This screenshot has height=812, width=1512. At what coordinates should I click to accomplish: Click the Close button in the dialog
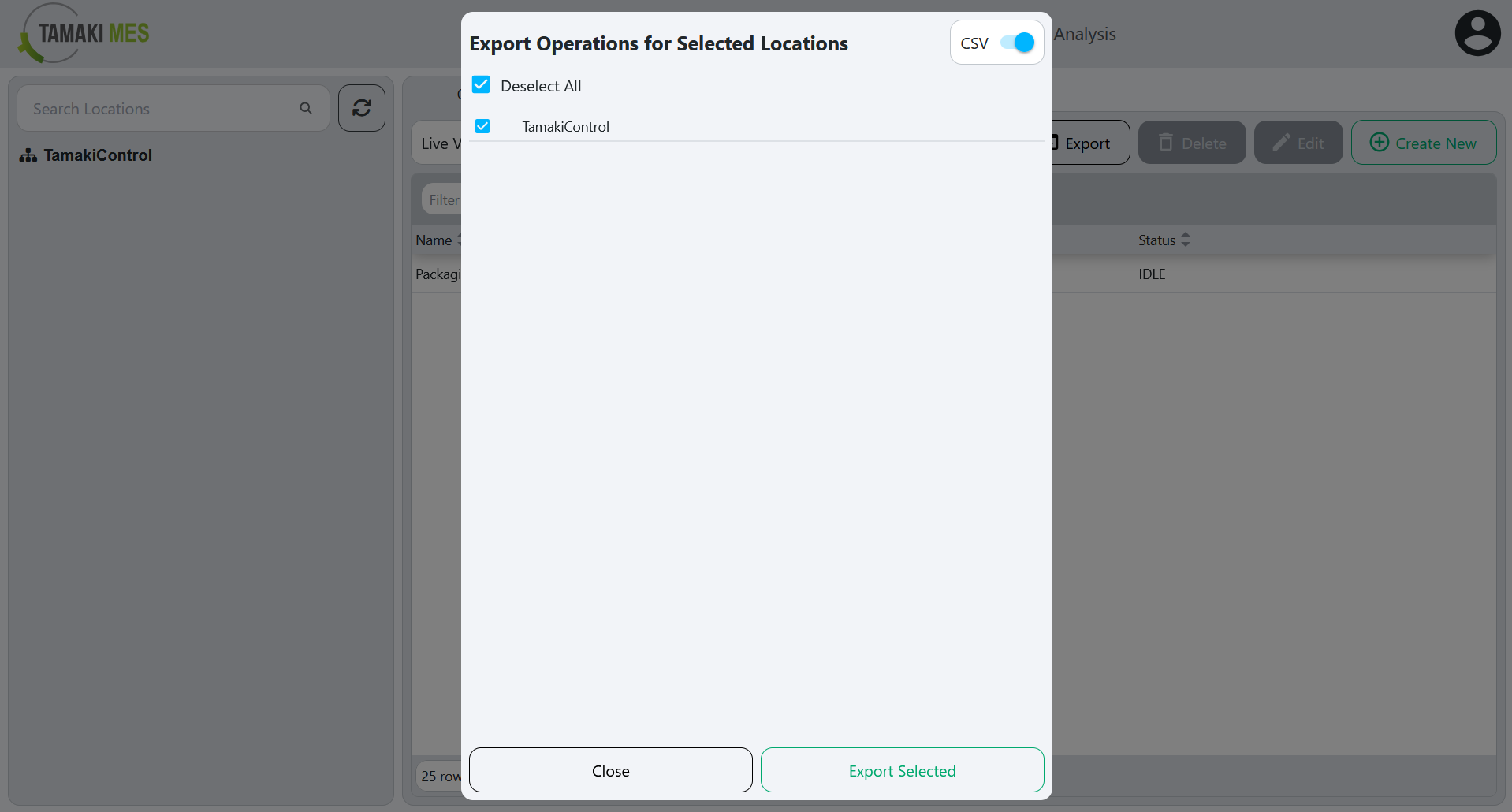click(610, 770)
